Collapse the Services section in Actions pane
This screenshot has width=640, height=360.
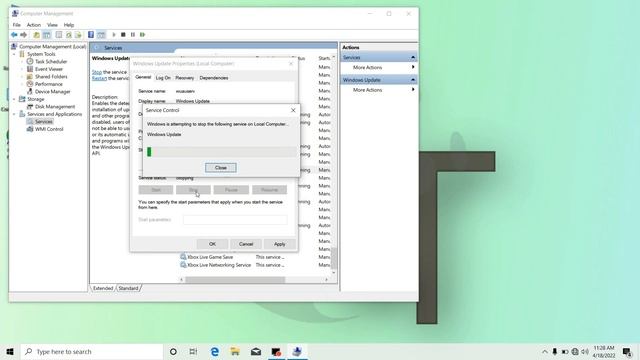(x=413, y=58)
